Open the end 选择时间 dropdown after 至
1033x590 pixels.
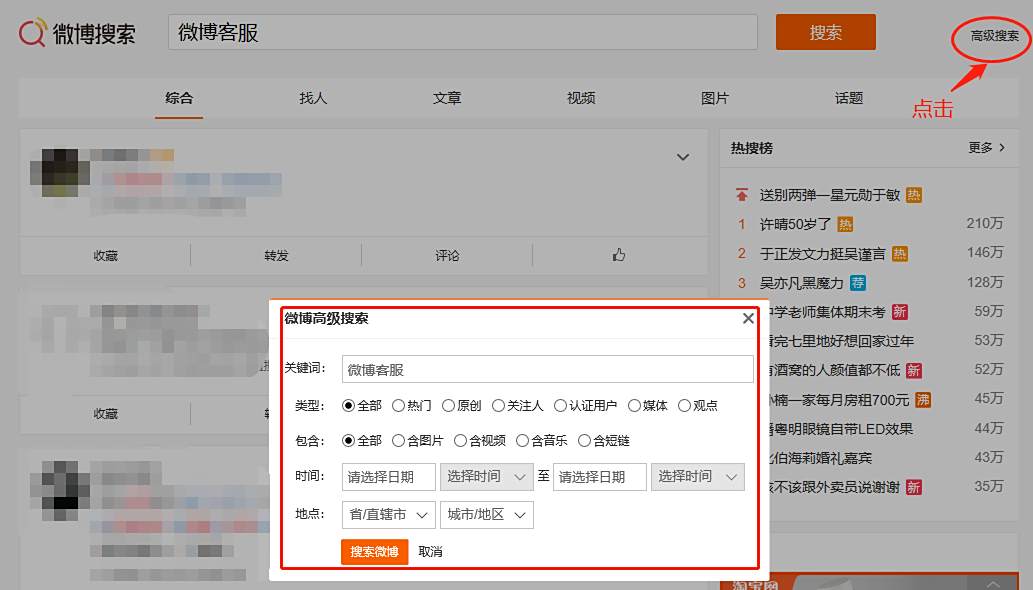698,477
